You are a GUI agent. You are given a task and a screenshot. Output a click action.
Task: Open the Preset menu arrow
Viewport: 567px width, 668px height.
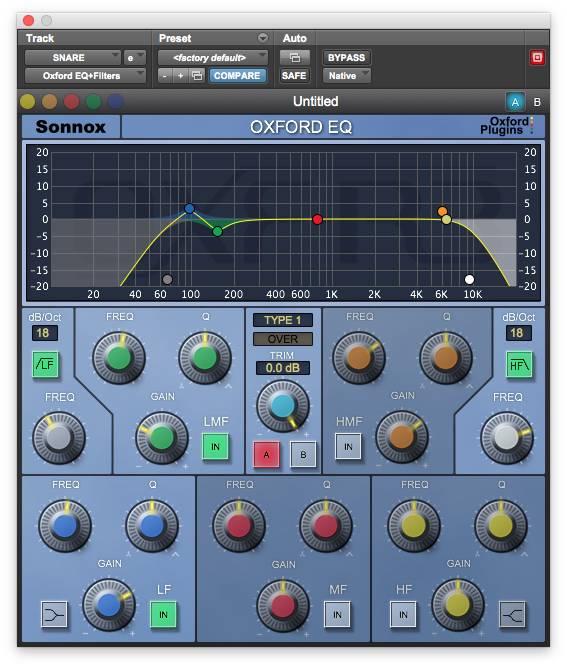click(263, 38)
